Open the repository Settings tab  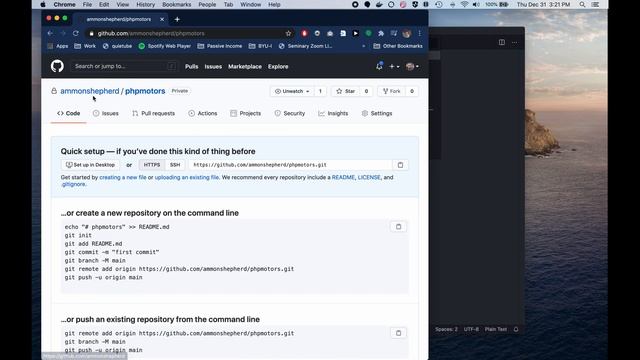(x=377, y=113)
